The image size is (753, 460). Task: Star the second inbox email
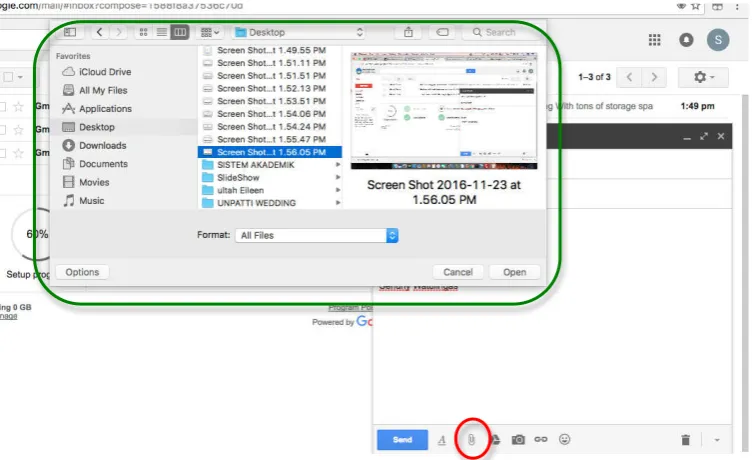(18, 130)
